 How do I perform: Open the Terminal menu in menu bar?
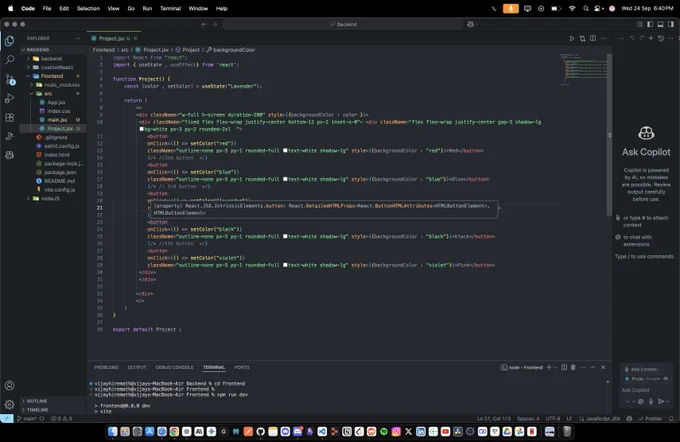[x=170, y=8]
